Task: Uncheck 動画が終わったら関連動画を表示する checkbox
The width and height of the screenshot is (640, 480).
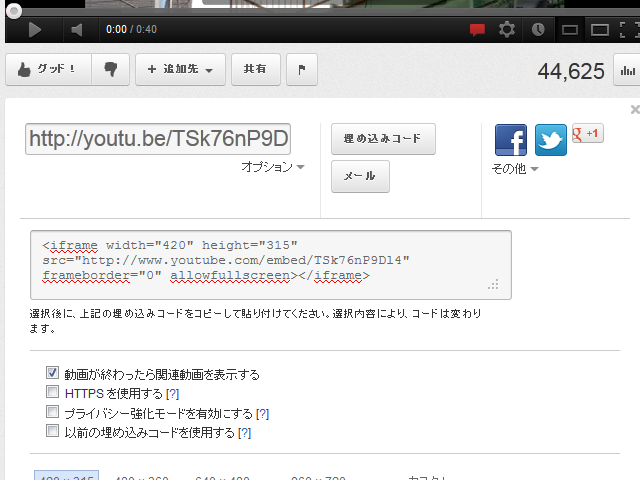Action: coord(53,374)
